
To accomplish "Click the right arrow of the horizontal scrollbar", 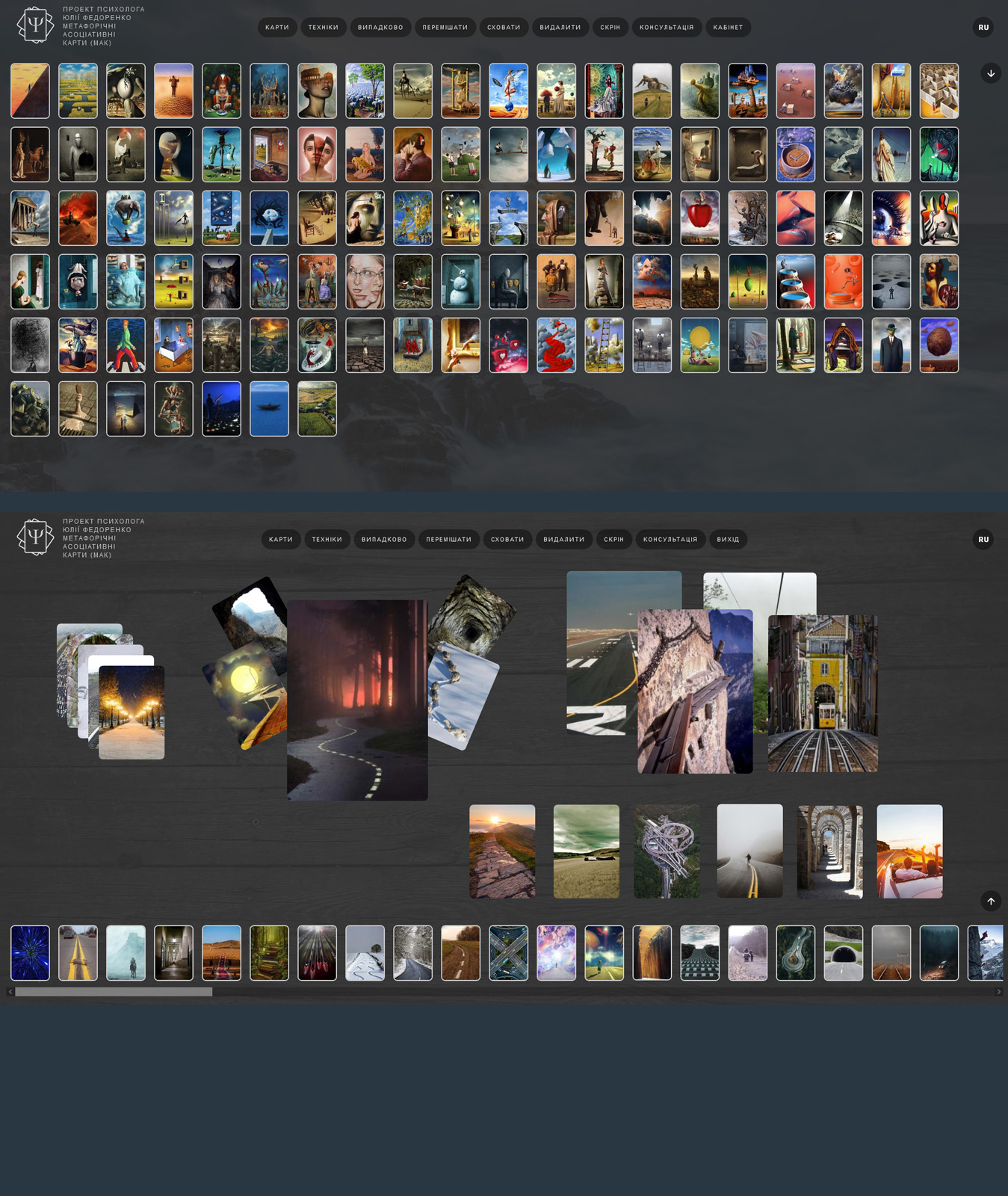I will coord(998,992).
